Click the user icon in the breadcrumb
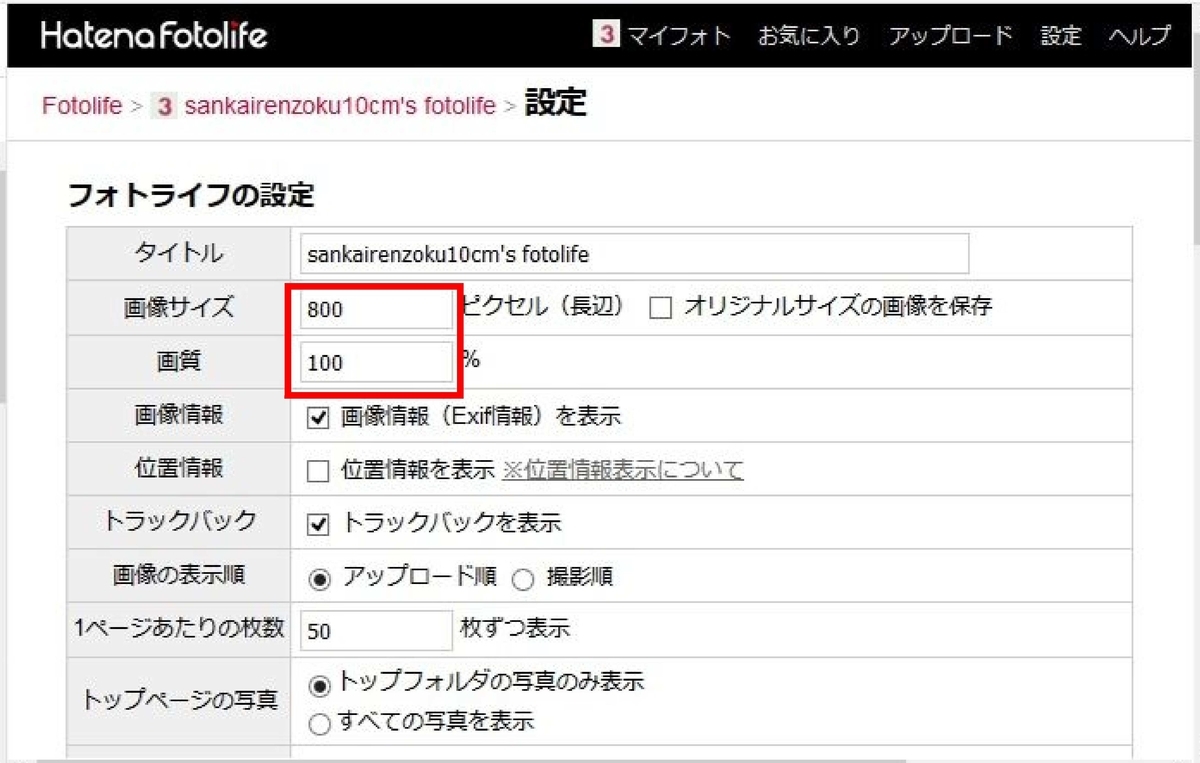Viewport: 1200px width, 763px height. click(x=164, y=105)
